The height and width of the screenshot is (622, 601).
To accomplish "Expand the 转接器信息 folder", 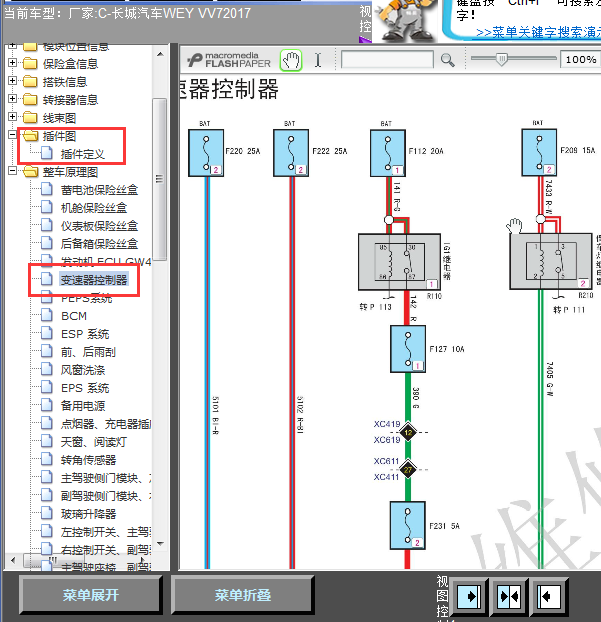I will pos(12,98).
